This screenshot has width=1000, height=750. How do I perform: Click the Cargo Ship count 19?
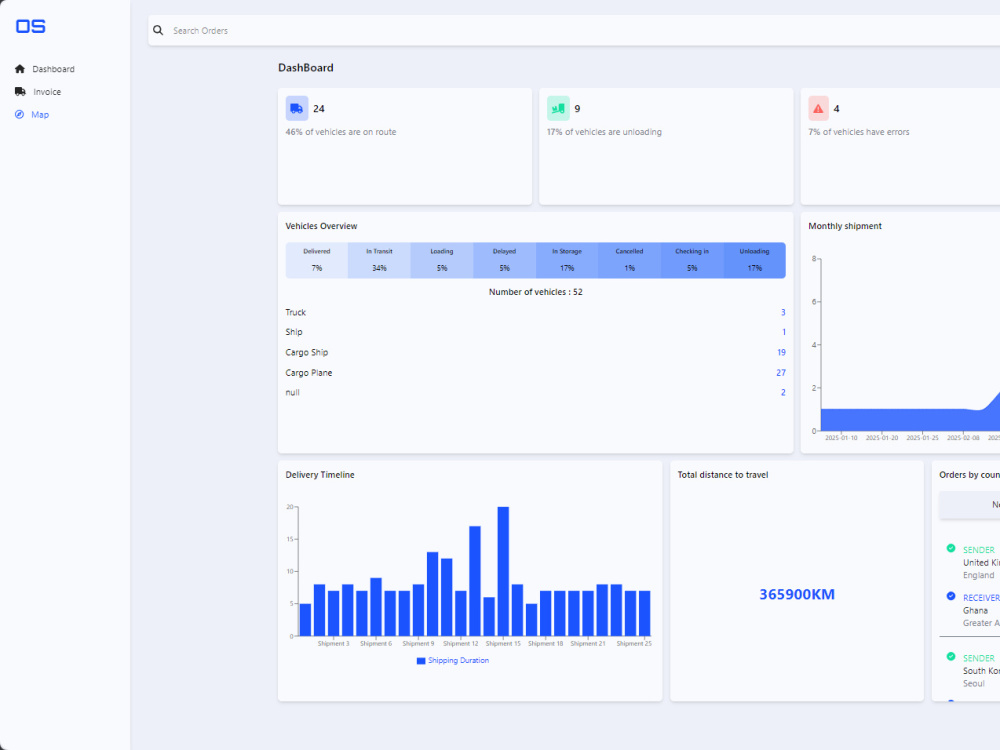click(x=781, y=353)
